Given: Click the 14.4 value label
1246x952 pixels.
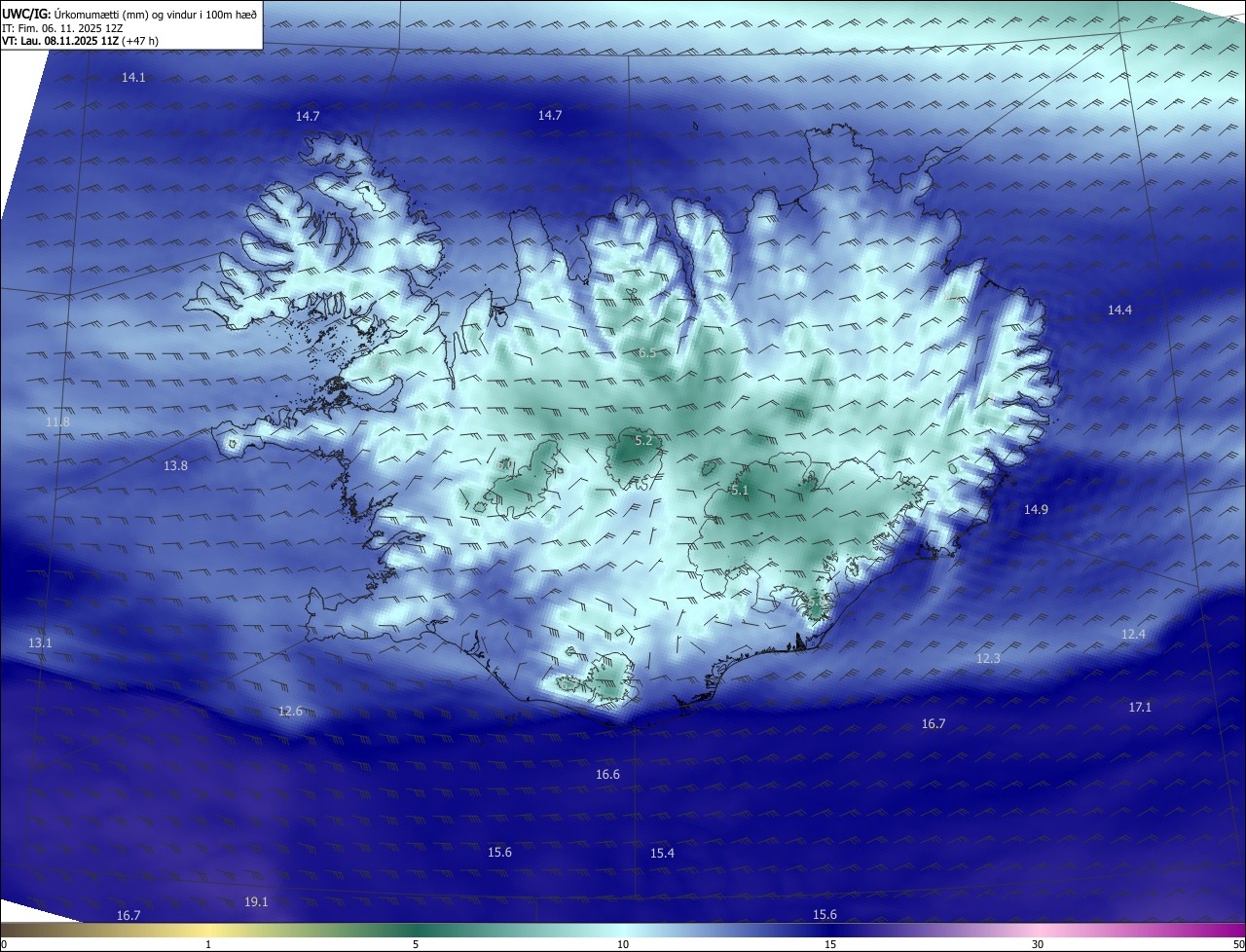Looking at the screenshot, I should click(1119, 310).
